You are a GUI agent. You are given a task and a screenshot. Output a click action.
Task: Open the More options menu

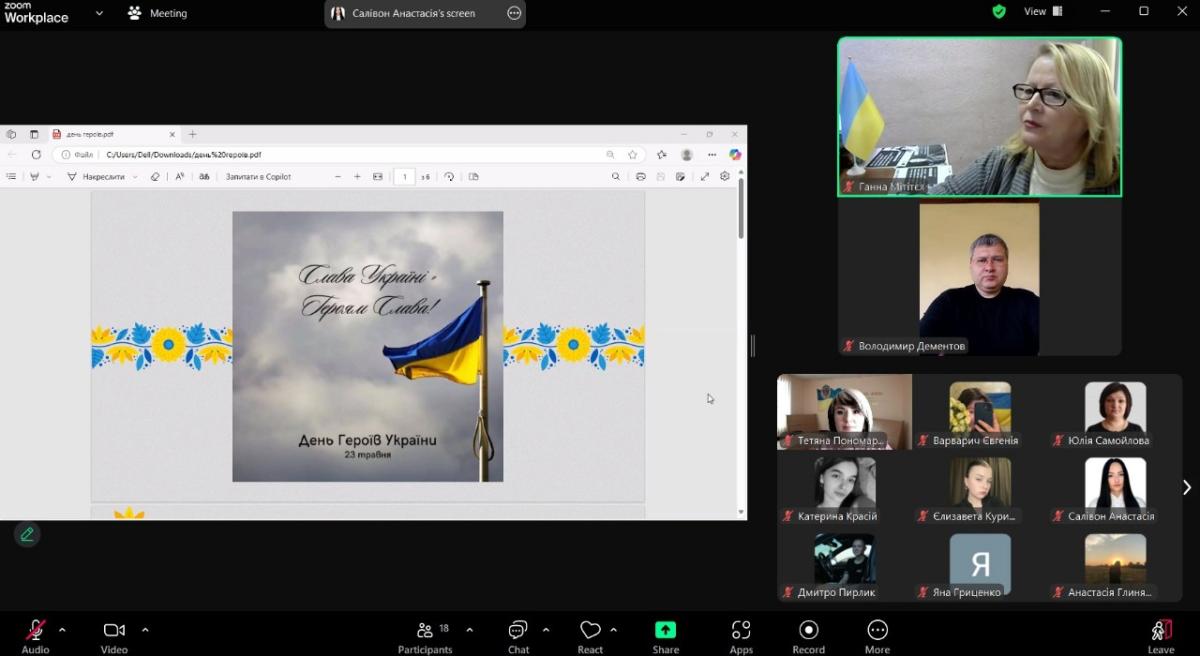(877, 636)
